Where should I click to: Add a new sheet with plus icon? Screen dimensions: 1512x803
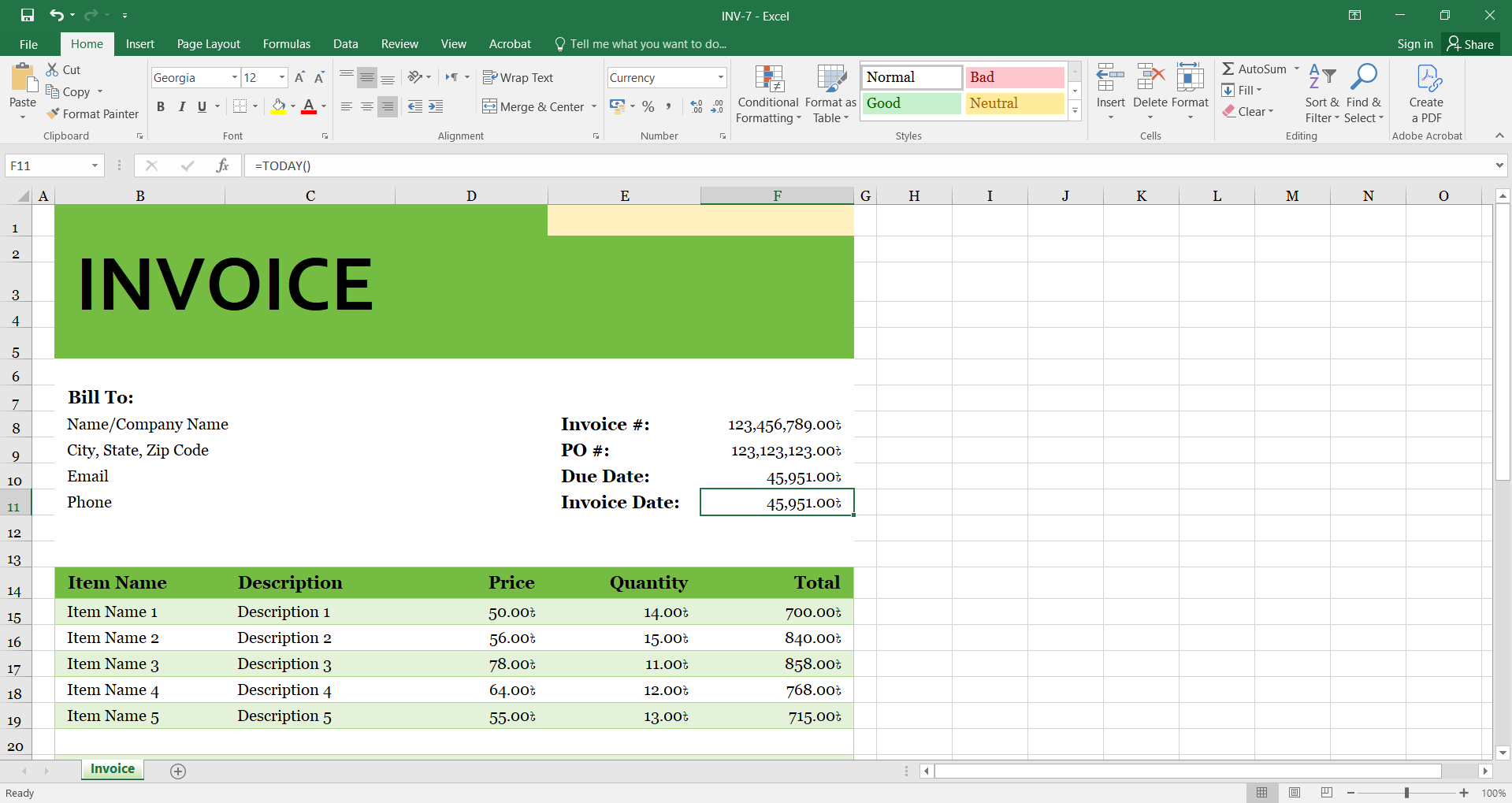coord(178,771)
